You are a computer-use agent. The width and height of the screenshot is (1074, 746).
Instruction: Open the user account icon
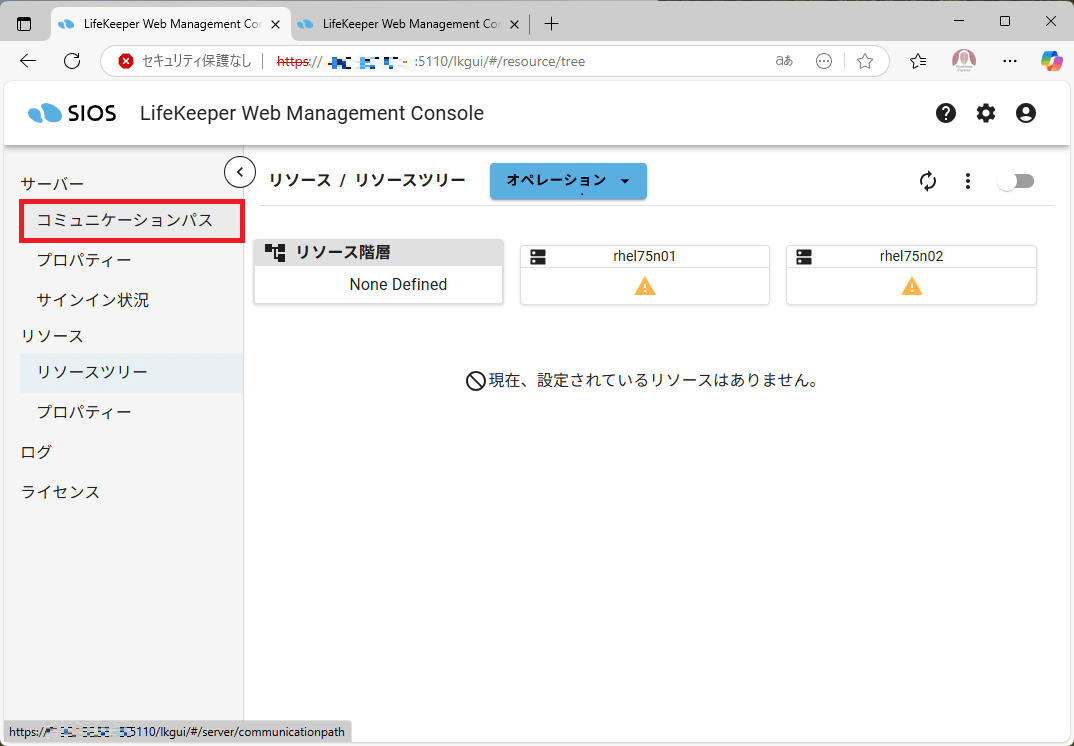[1025, 113]
